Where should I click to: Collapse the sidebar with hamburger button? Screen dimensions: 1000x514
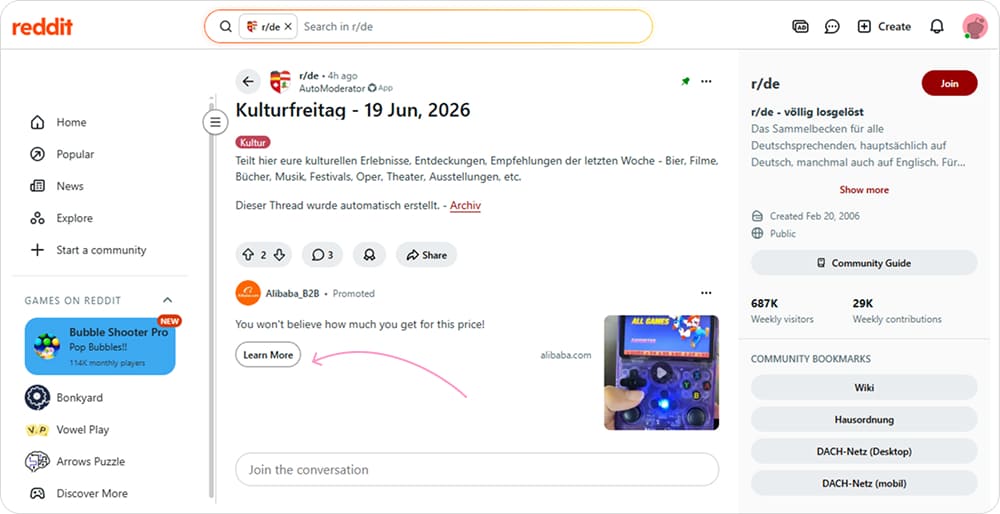[x=216, y=122]
